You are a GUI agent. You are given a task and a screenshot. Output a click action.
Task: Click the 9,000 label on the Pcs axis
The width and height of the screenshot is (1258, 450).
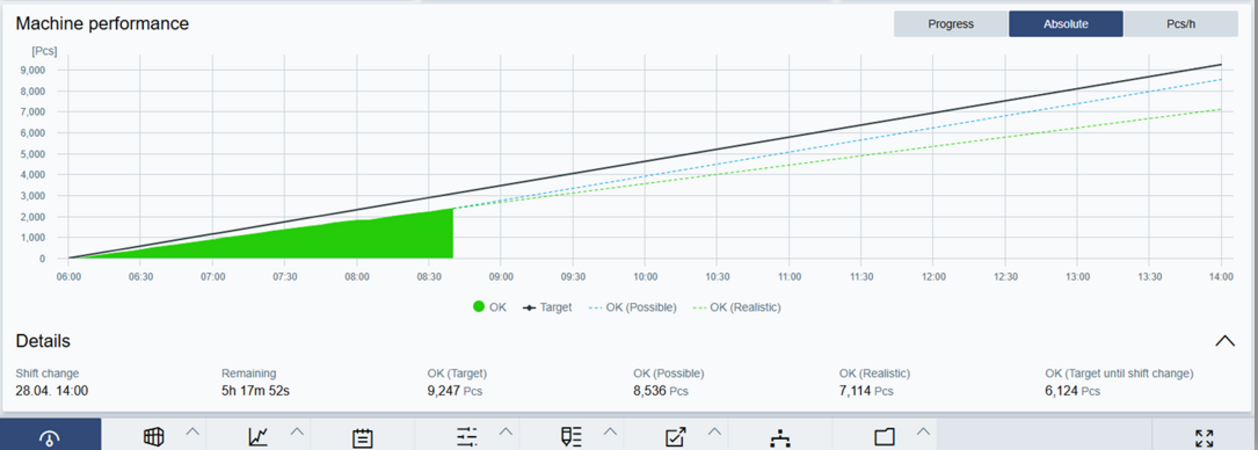pos(33,70)
